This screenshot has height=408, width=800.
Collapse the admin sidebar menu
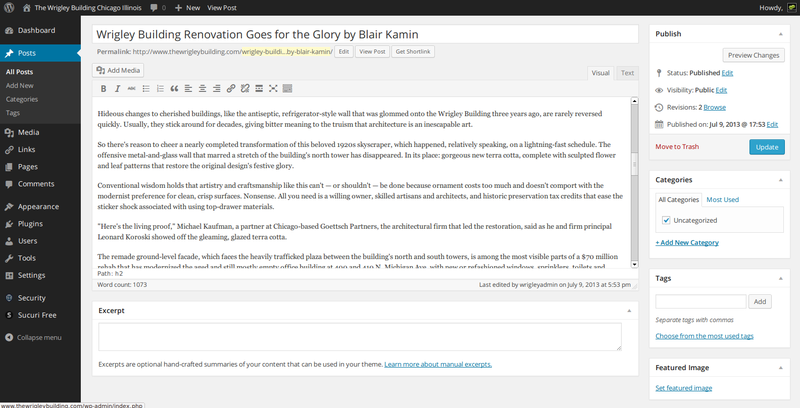pos(34,338)
